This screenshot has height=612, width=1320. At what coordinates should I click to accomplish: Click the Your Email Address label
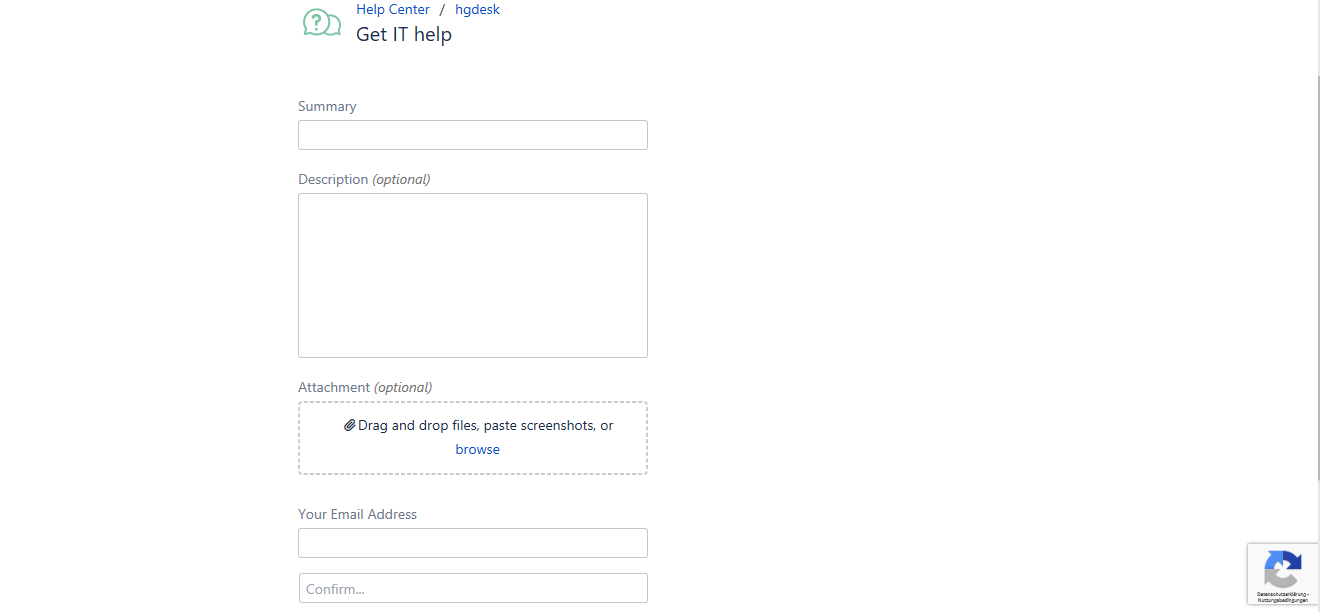point(357,514)
